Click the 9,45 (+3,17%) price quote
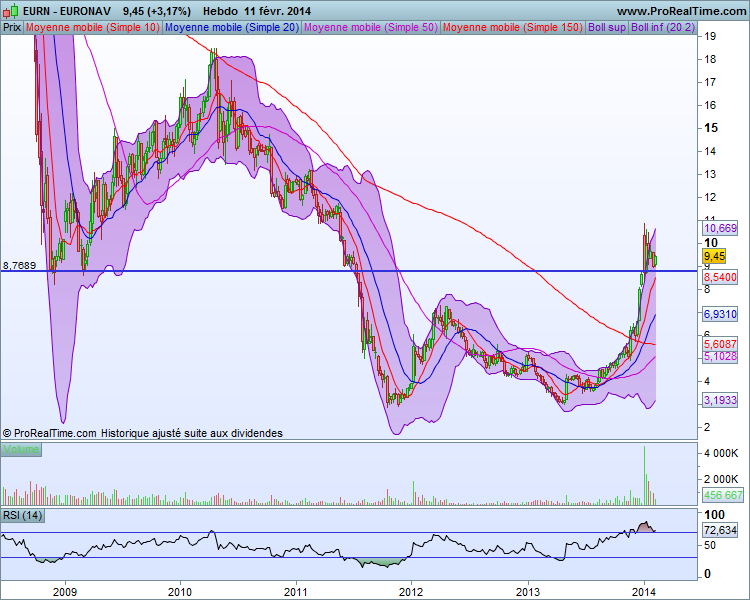The height and width of the screenshot is (600, 750). 156,11
